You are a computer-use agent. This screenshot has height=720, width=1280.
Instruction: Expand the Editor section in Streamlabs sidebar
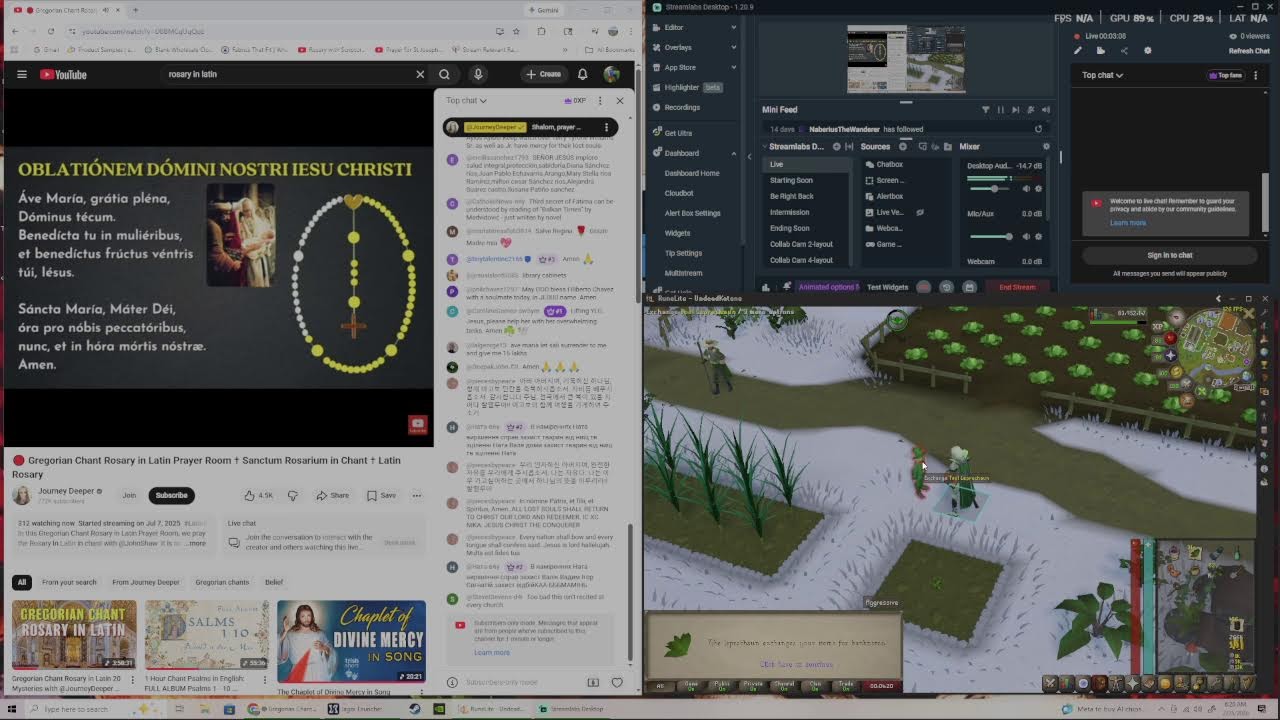click(x=733, y=28)
